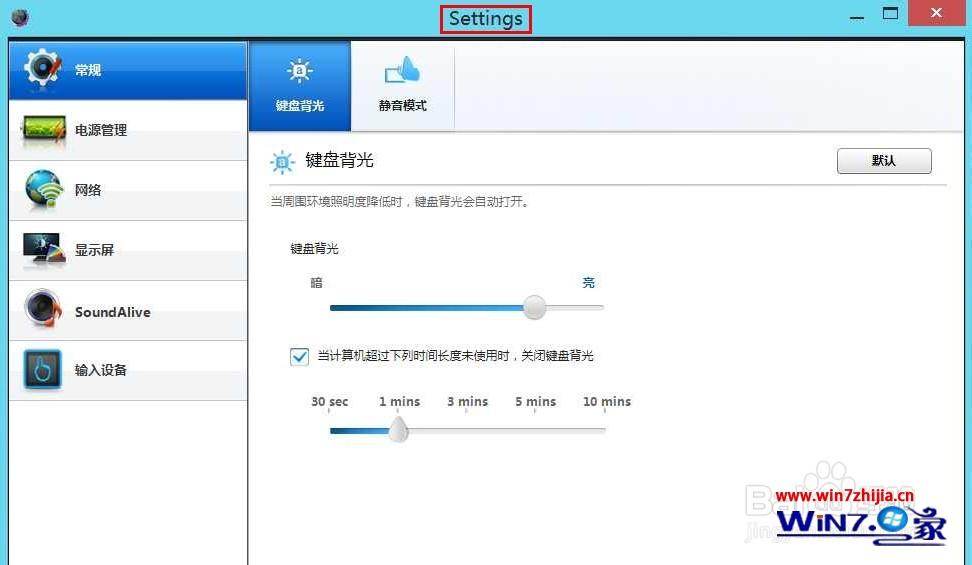Click the timeout slider handle
The width and height of the screenshot is (972, 565).
click(399, 429)
